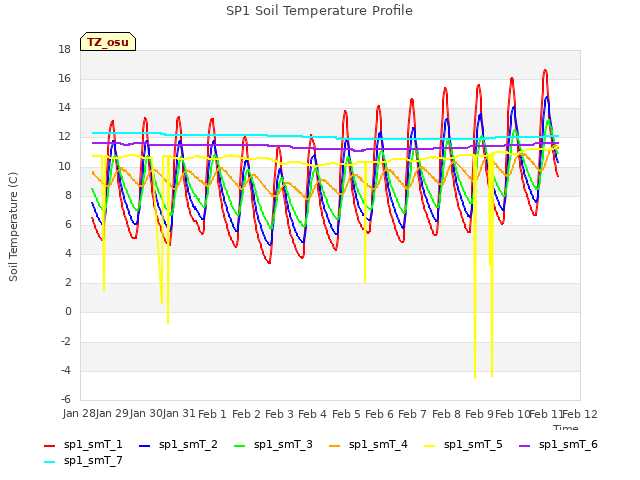The width and height of the screenshot is (640, 480).
Task: Click the 2 y-axis tick label
Action: pos(68,282)
